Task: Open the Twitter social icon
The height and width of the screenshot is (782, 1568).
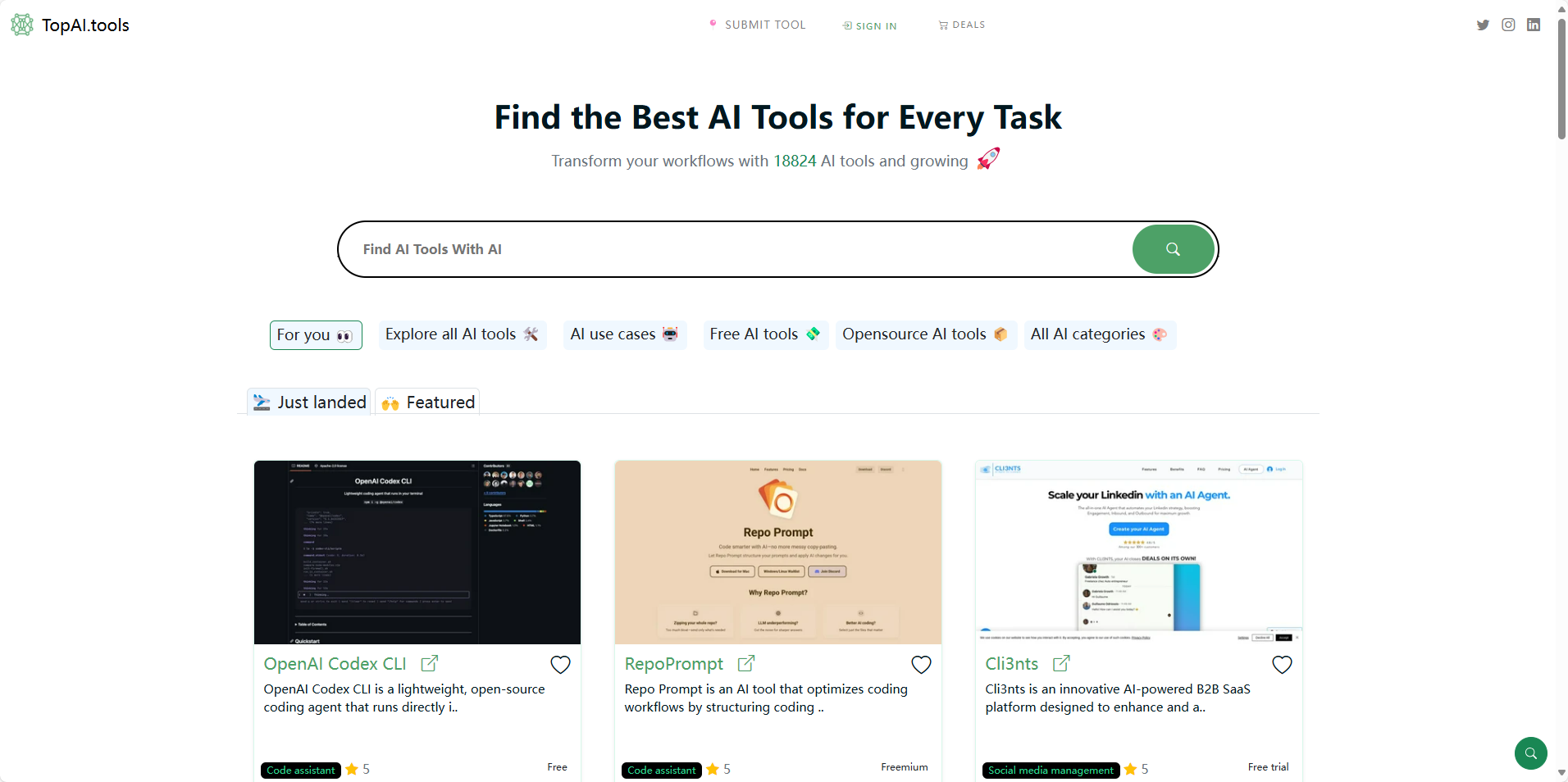Action: [x=1483, y=25]
